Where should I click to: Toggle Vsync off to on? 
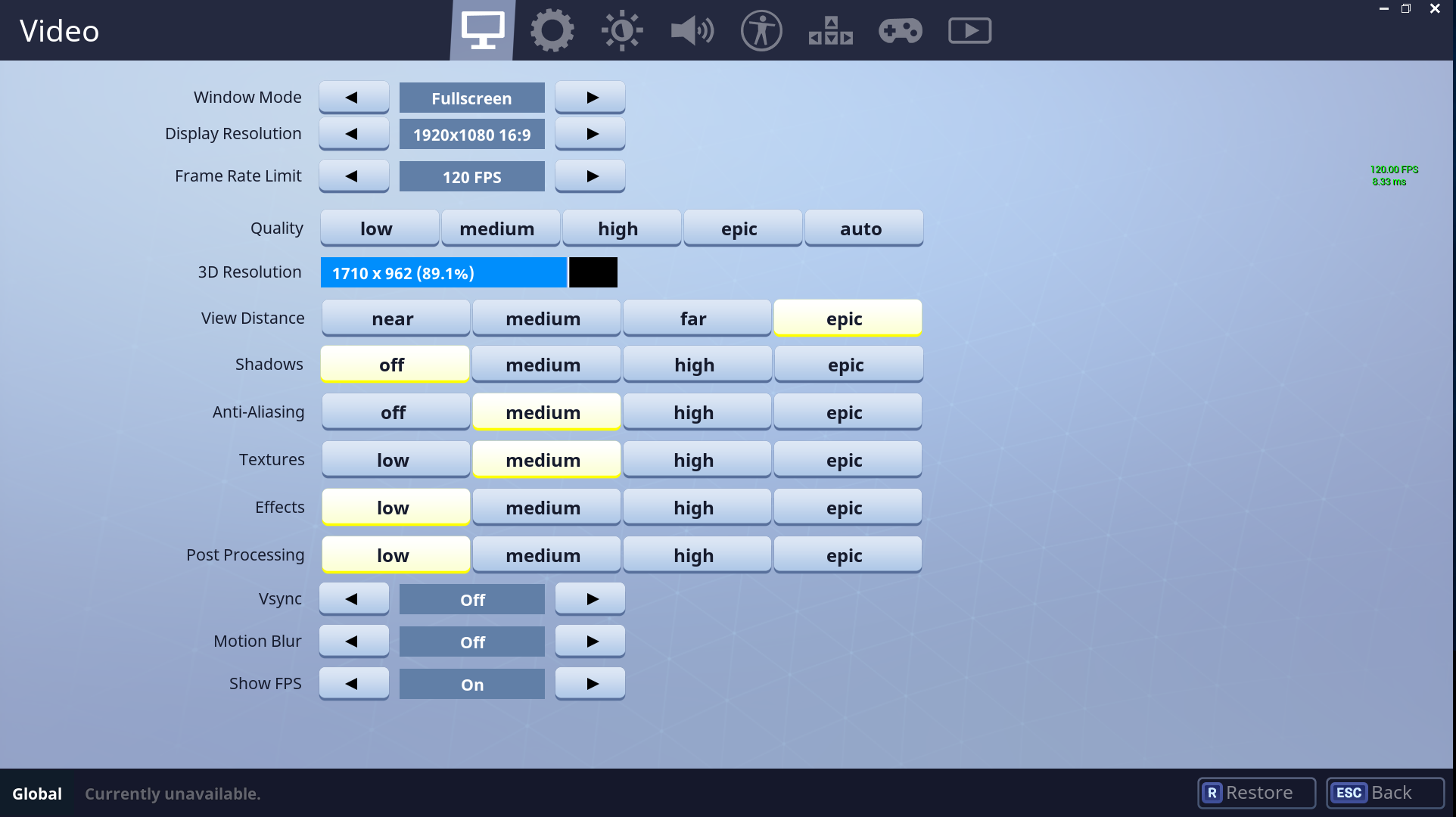(x=590, y=598)
